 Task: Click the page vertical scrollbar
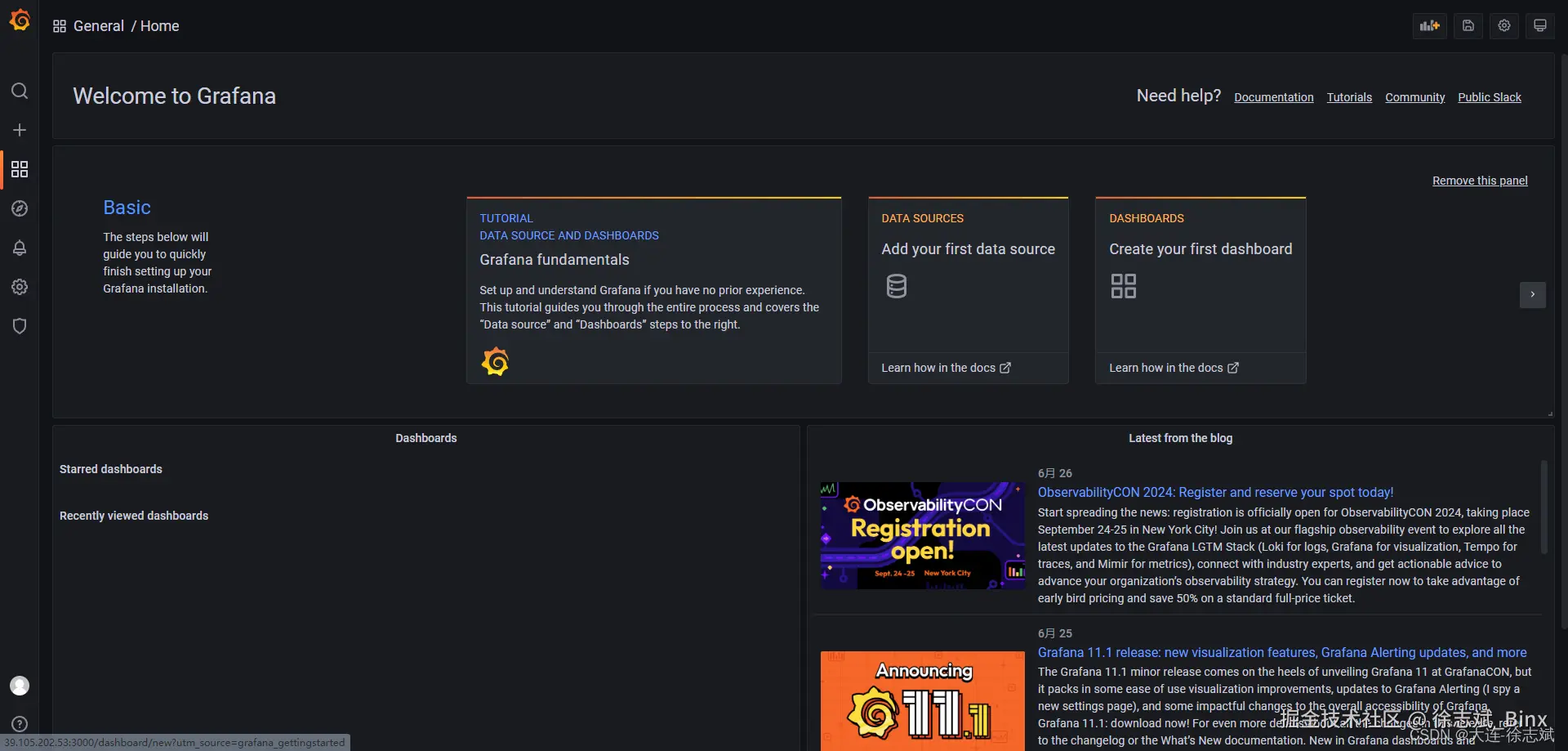click(1564, 342)
